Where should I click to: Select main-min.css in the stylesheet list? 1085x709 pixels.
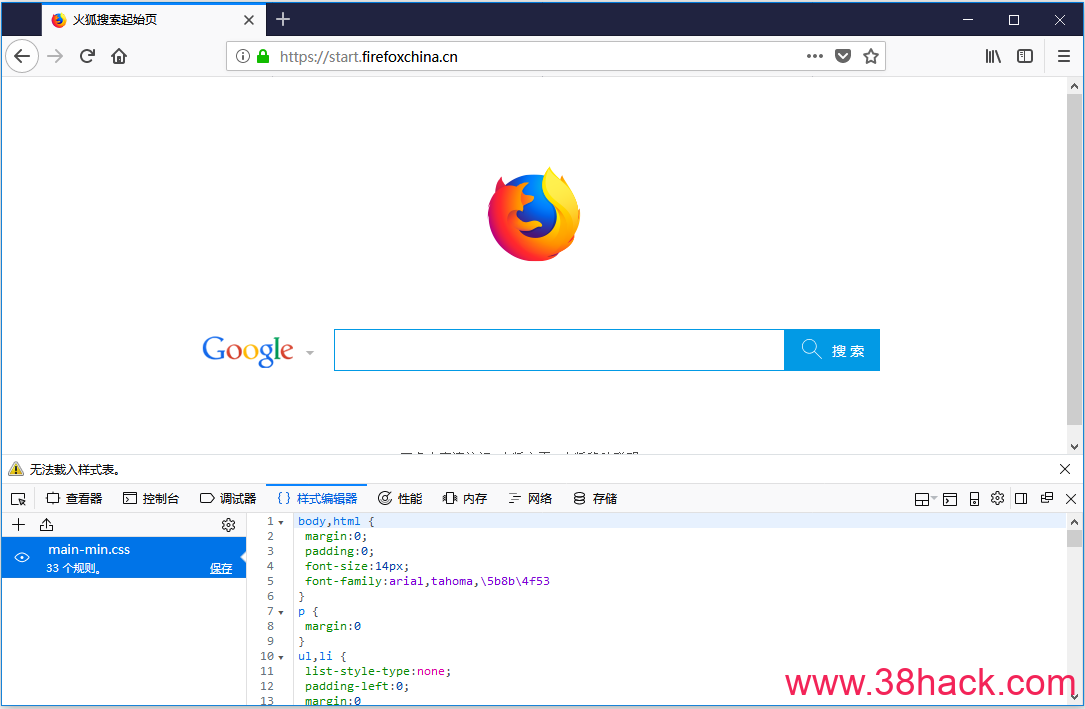[x=123, y=558]
